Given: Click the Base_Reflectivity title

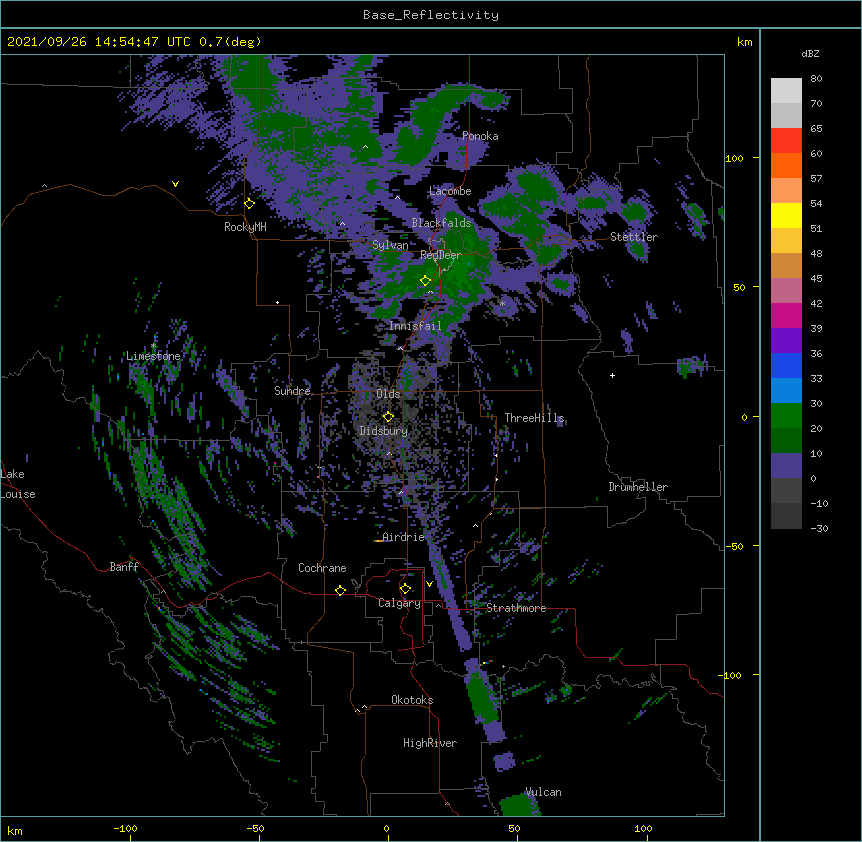Looking at the screenshot, I should pyautogui.click(x=431, y=15).
